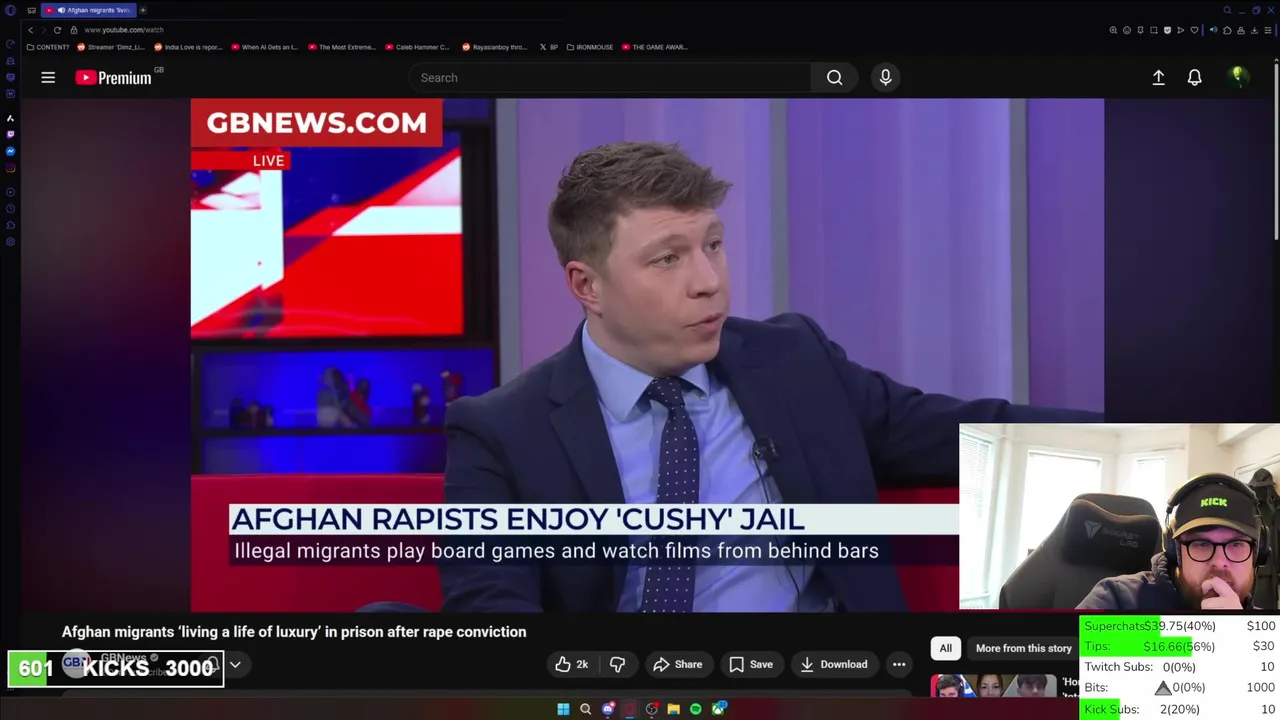Open more actions three-dot menu under video

pos(899,664)
